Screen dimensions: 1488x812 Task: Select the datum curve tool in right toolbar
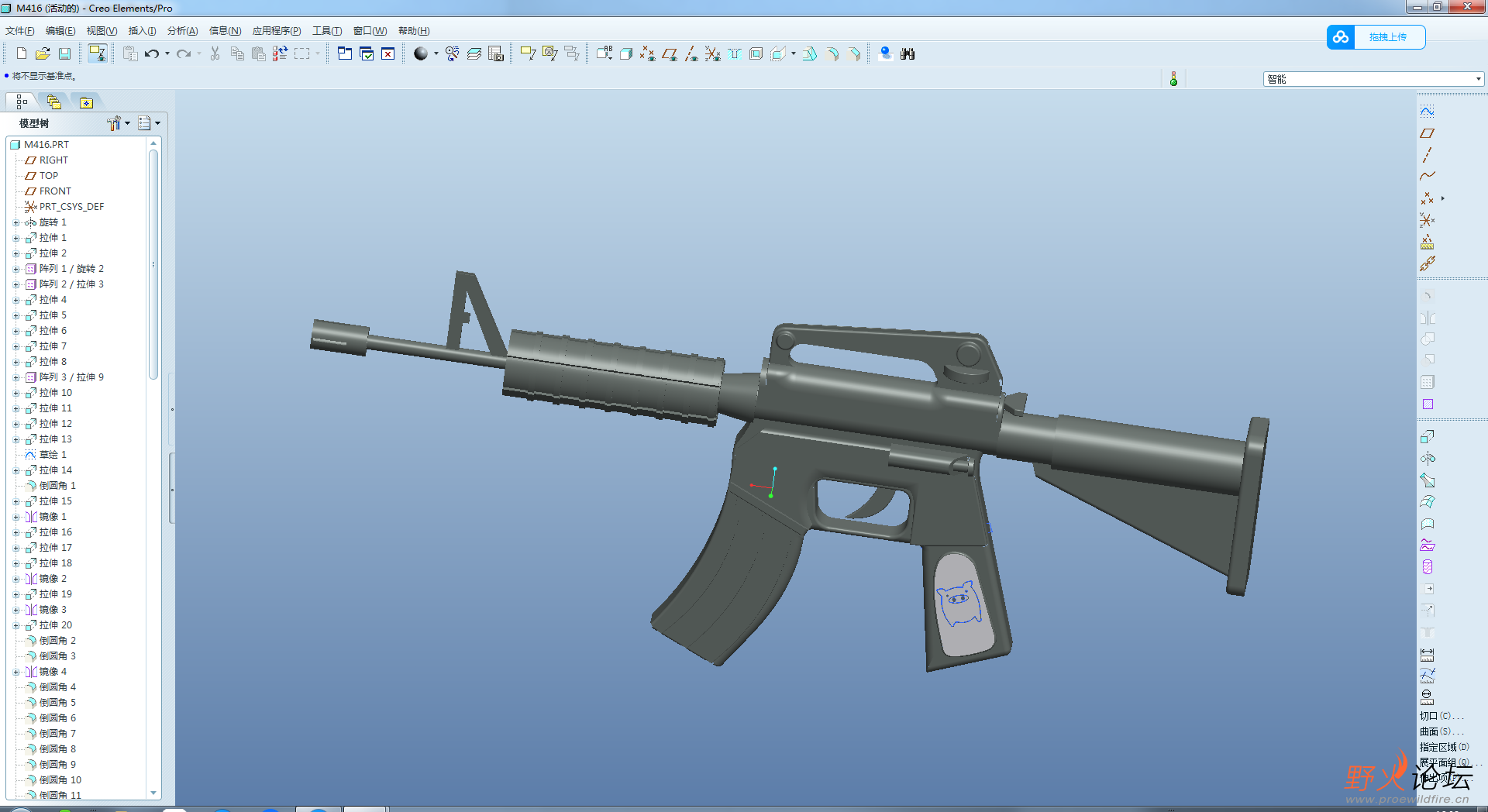(x=1427, y=176)
